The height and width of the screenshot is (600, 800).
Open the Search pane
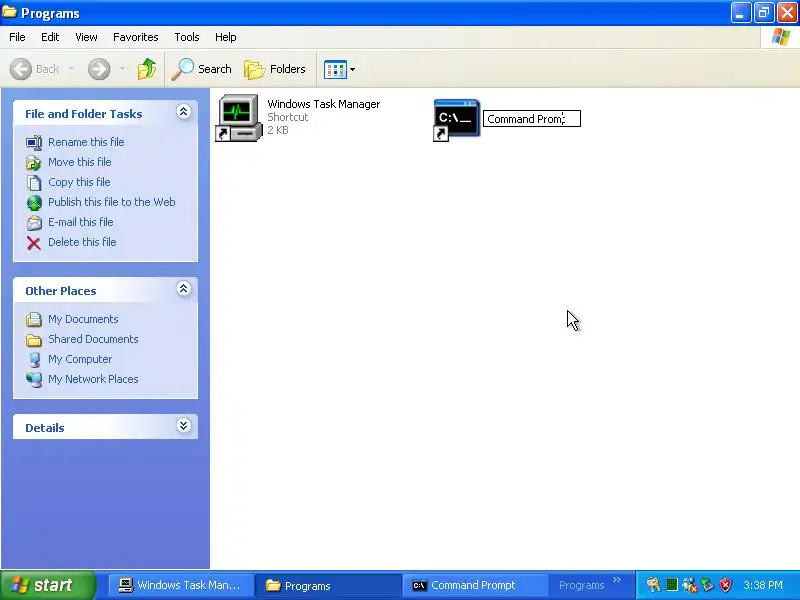click(202, 69)
